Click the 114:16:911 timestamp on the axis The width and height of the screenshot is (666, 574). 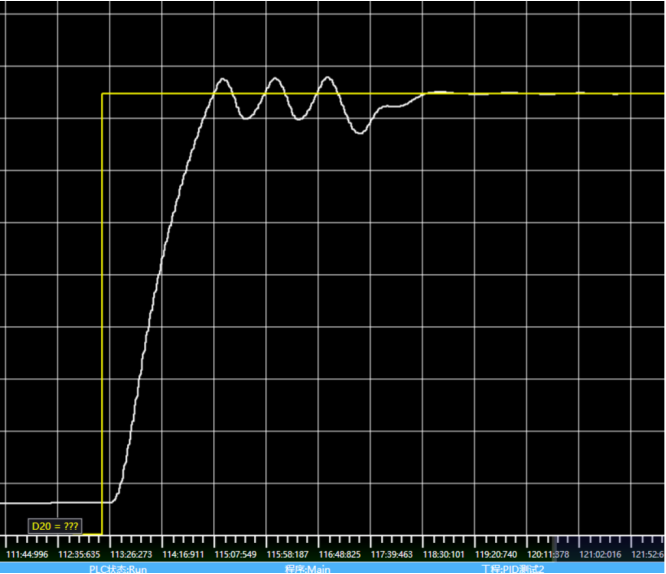183,554
